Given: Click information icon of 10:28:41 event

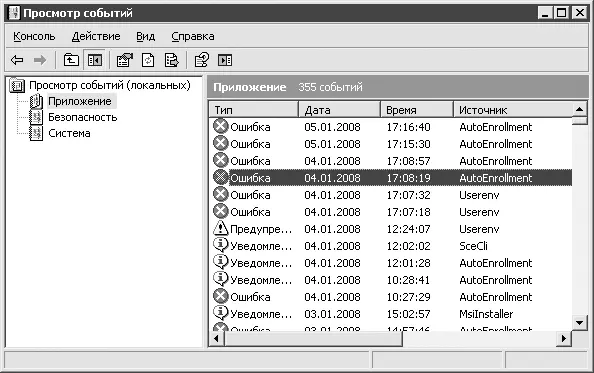Looking at the screenshot, I should point(220,279).
